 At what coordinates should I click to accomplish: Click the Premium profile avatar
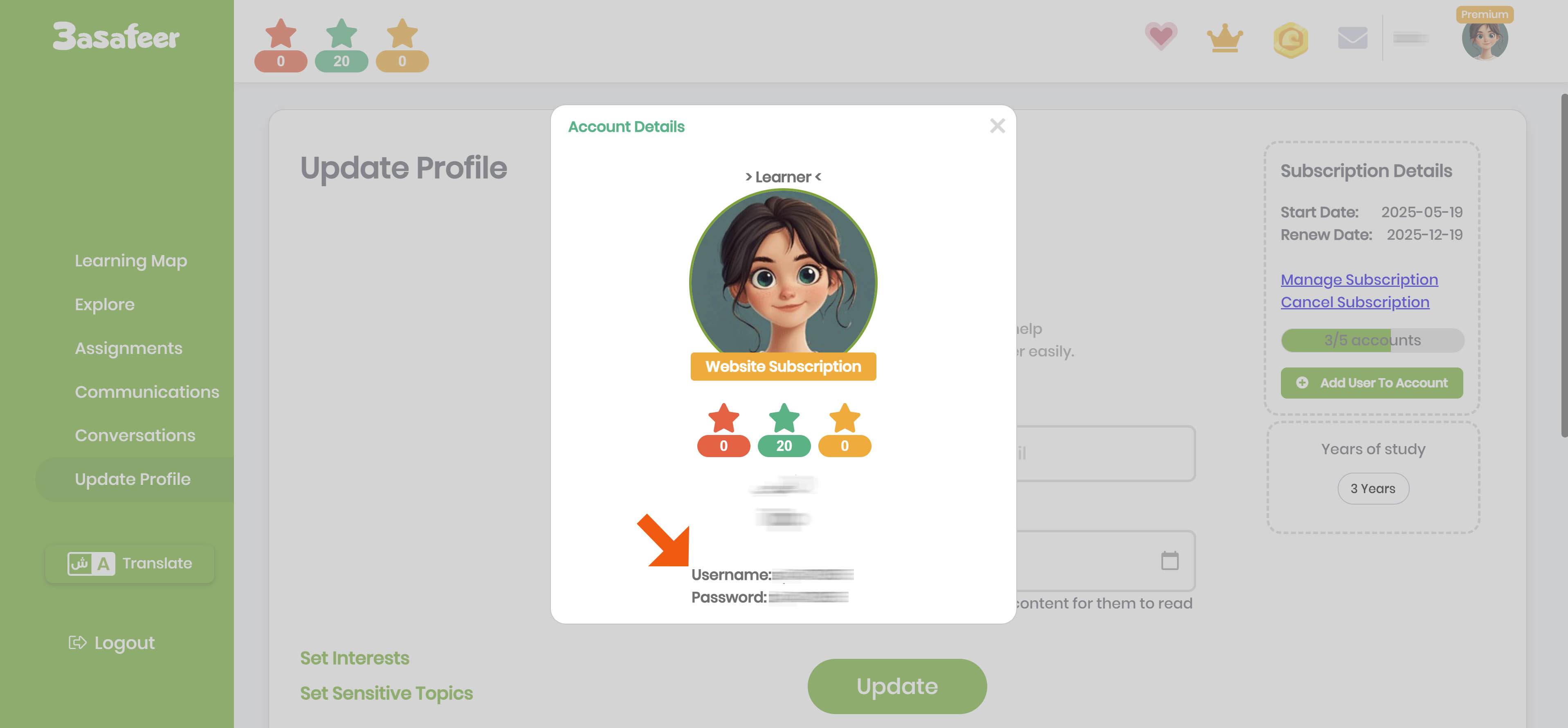click(x=1485, y=38)
